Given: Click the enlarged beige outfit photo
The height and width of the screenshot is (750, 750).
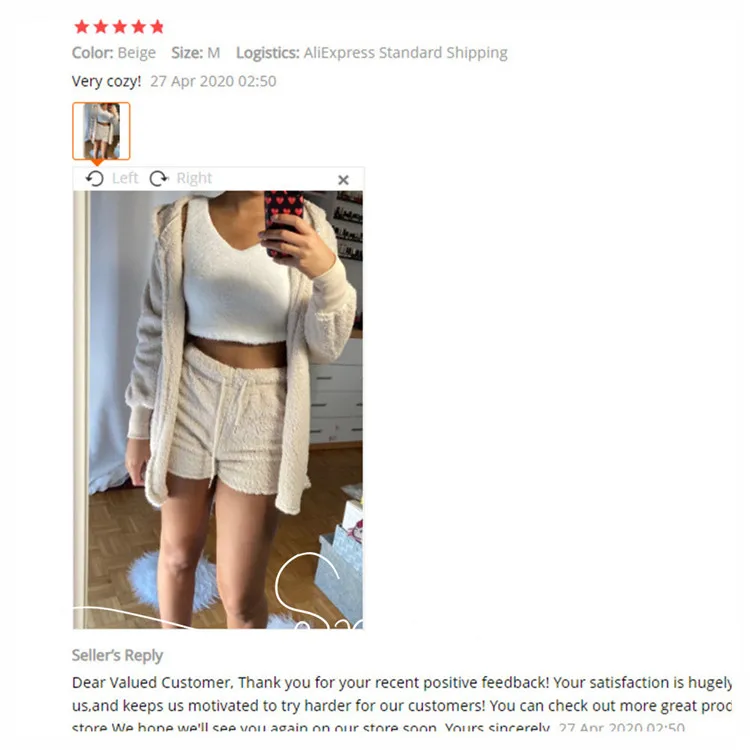Looking at the screenshot, I should 218,409.
